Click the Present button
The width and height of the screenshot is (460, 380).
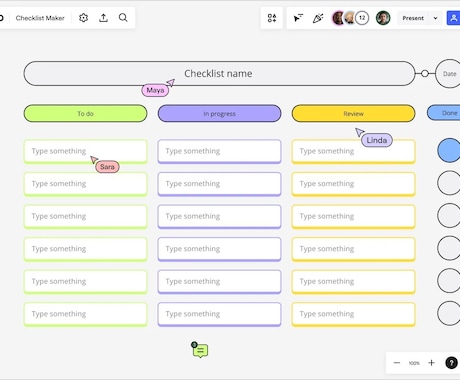tap(413, 18)
